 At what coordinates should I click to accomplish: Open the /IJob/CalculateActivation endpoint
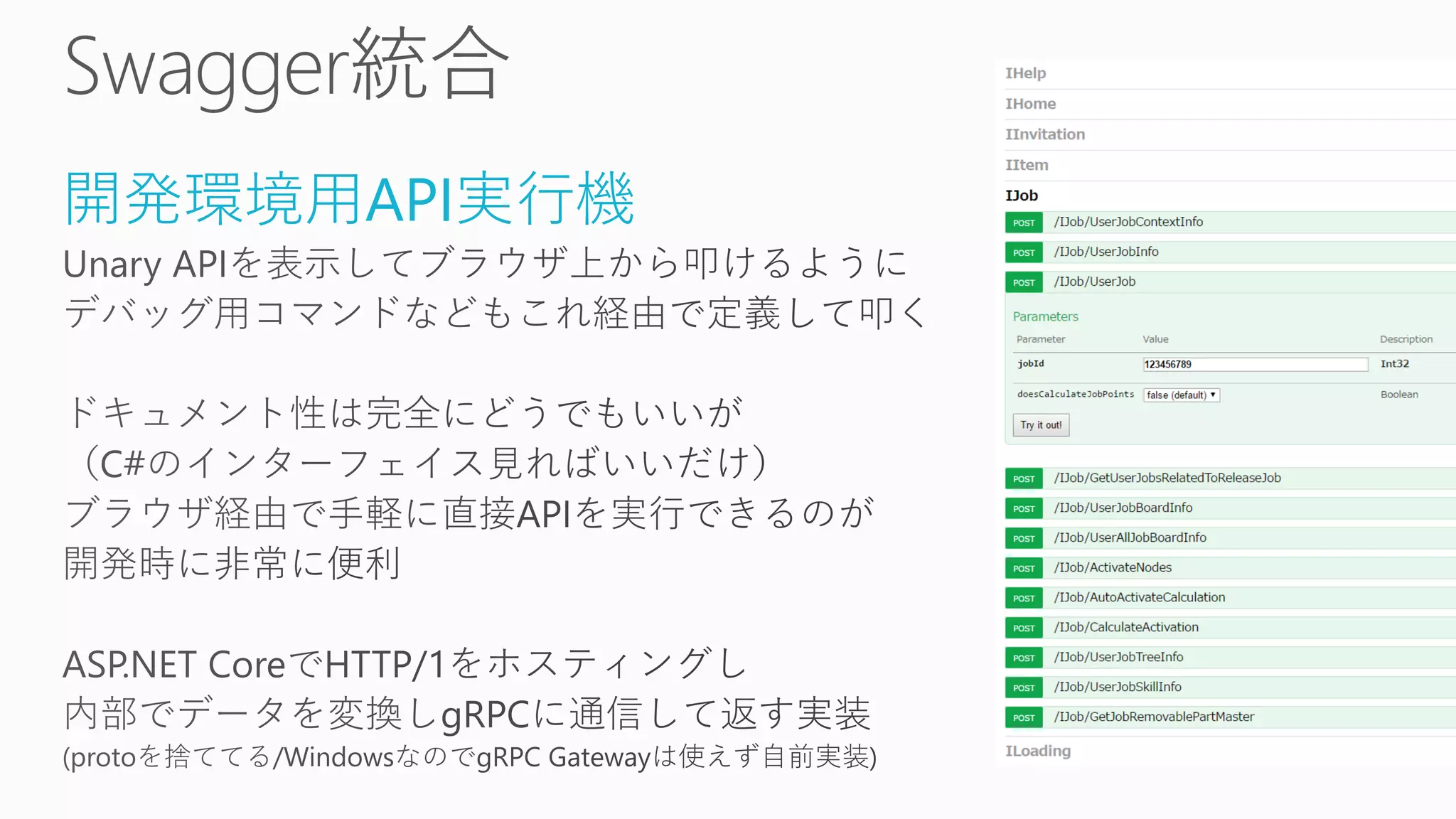[x=1126, y=627]
